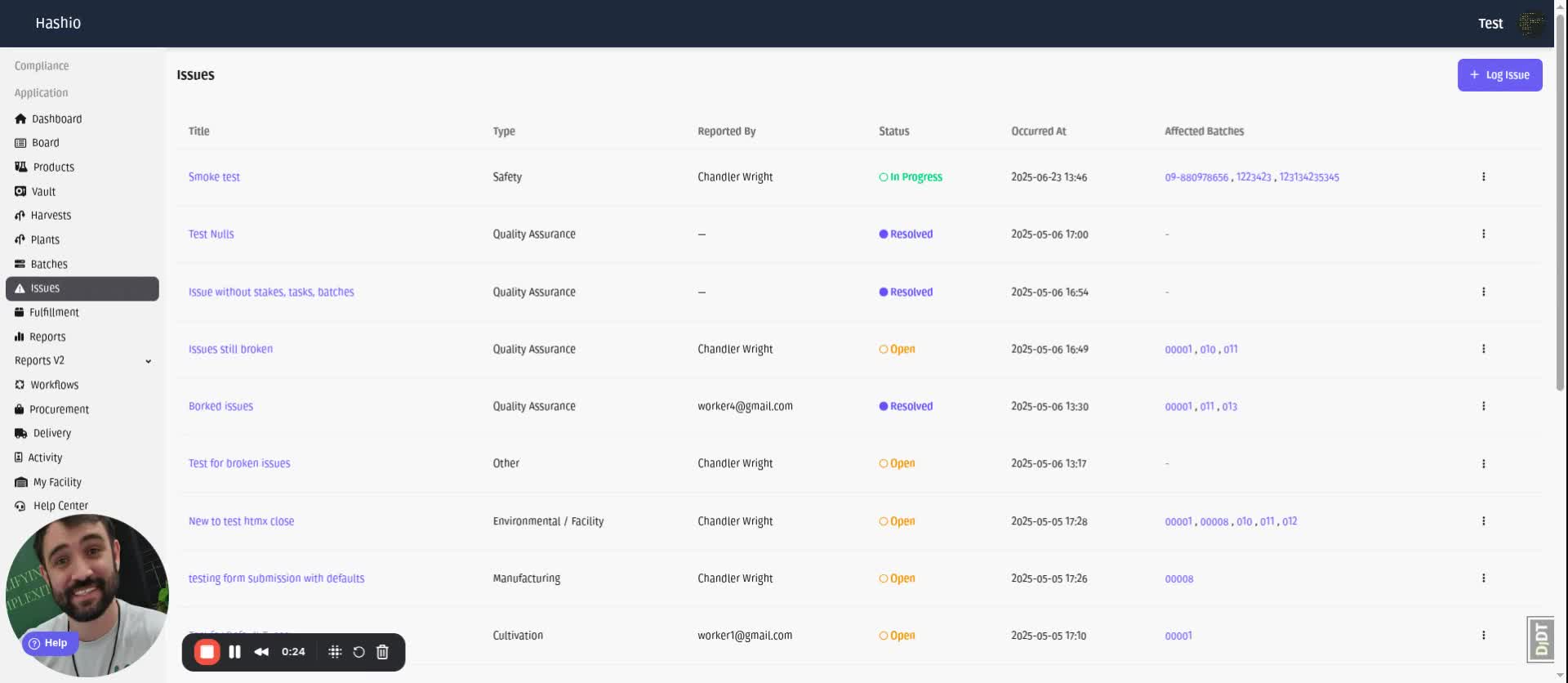Viewport: 1568px width, 683px height.
Task: Rewind the recording
Action: coord(261,652)
